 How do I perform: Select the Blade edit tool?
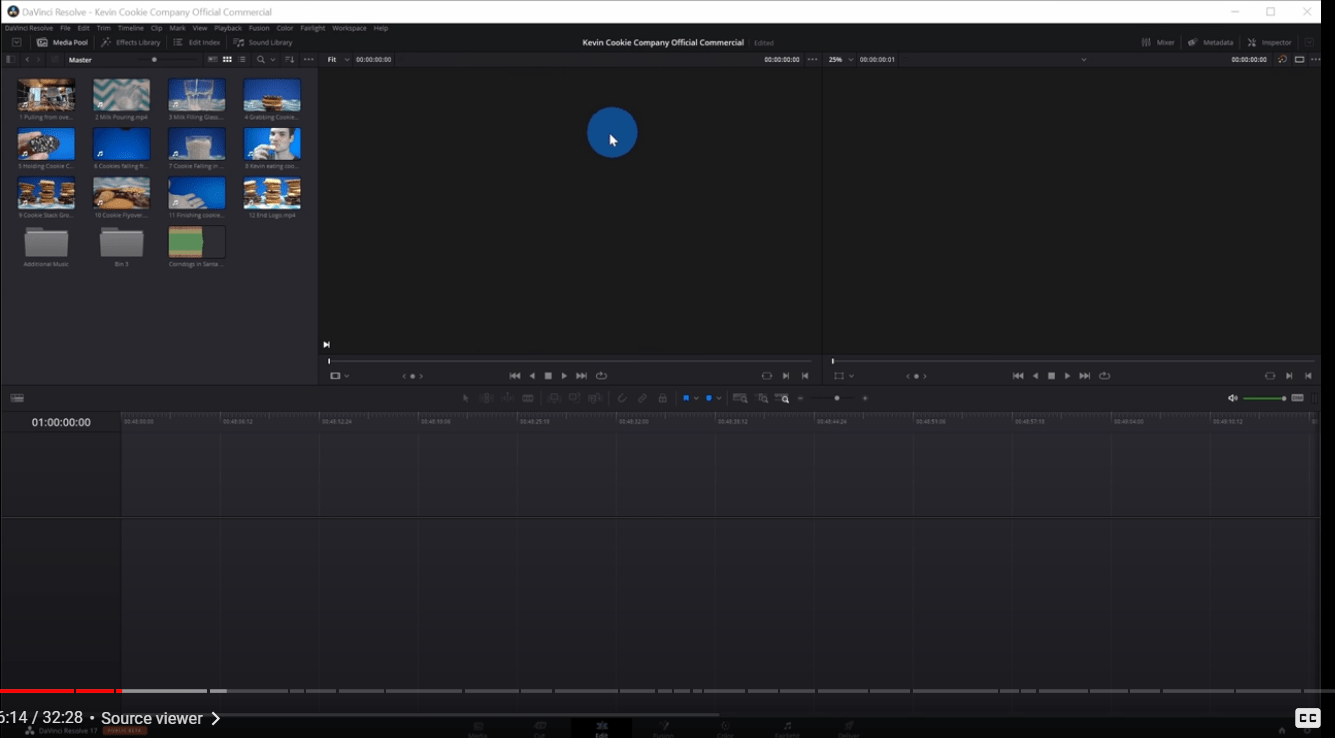[529, 398]
